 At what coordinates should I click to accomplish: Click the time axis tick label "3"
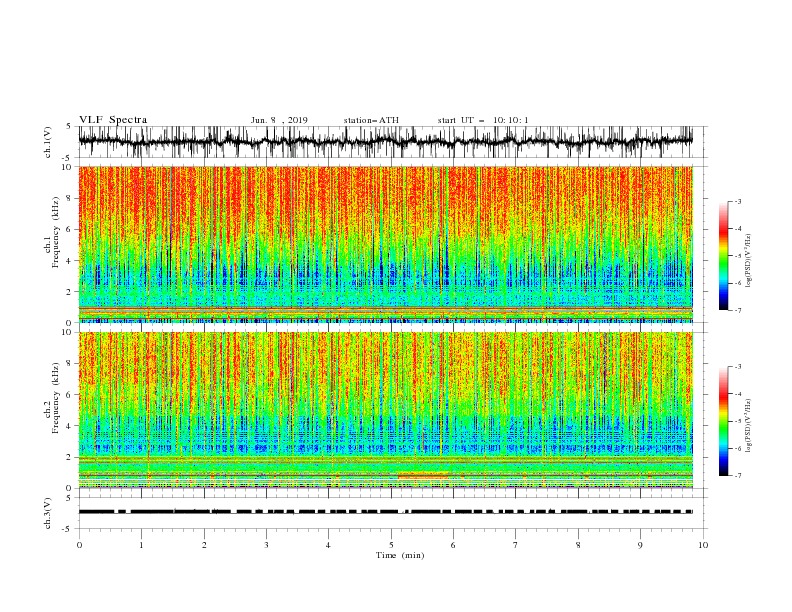pos(266,545)
